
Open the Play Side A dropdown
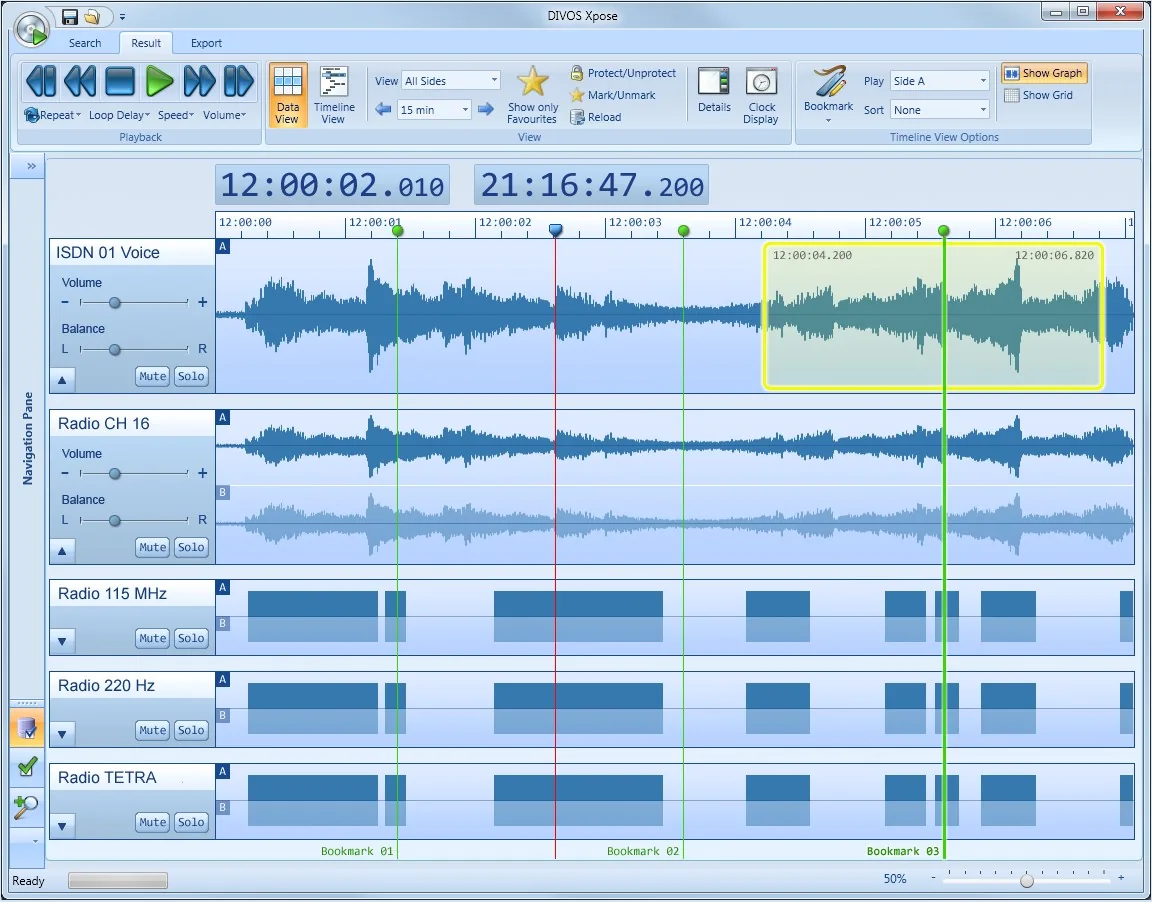tap(940, 81)
